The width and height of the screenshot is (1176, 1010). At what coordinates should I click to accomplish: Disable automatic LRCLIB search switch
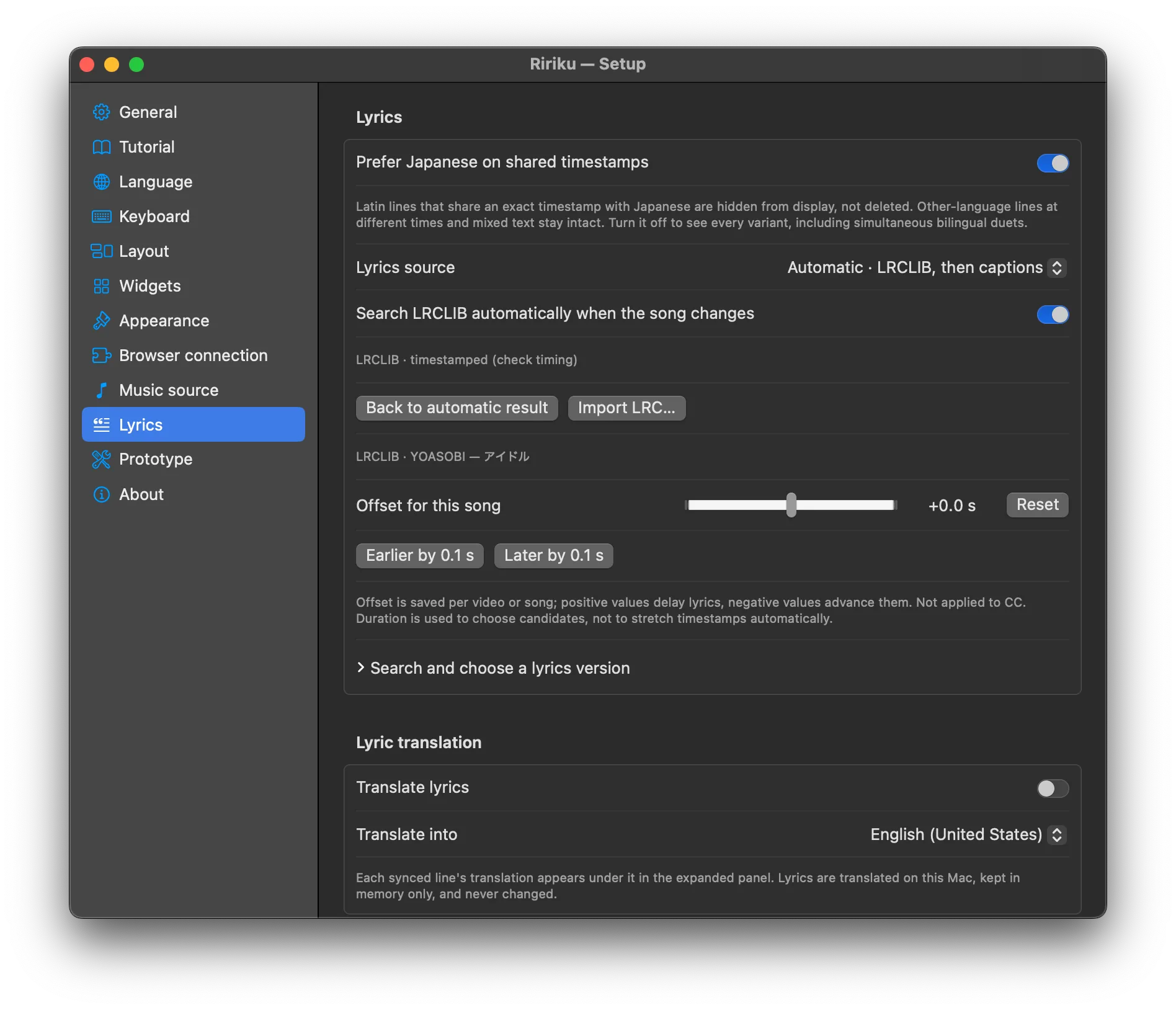point(1053,315)
